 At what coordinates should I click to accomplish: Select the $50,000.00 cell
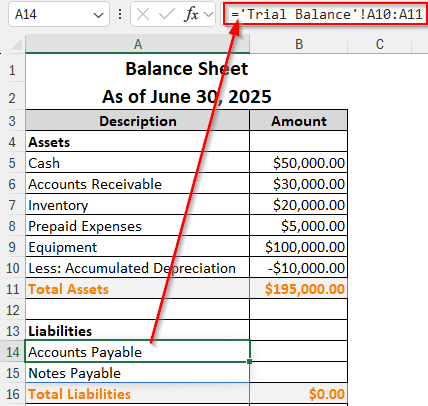point(299,163)
